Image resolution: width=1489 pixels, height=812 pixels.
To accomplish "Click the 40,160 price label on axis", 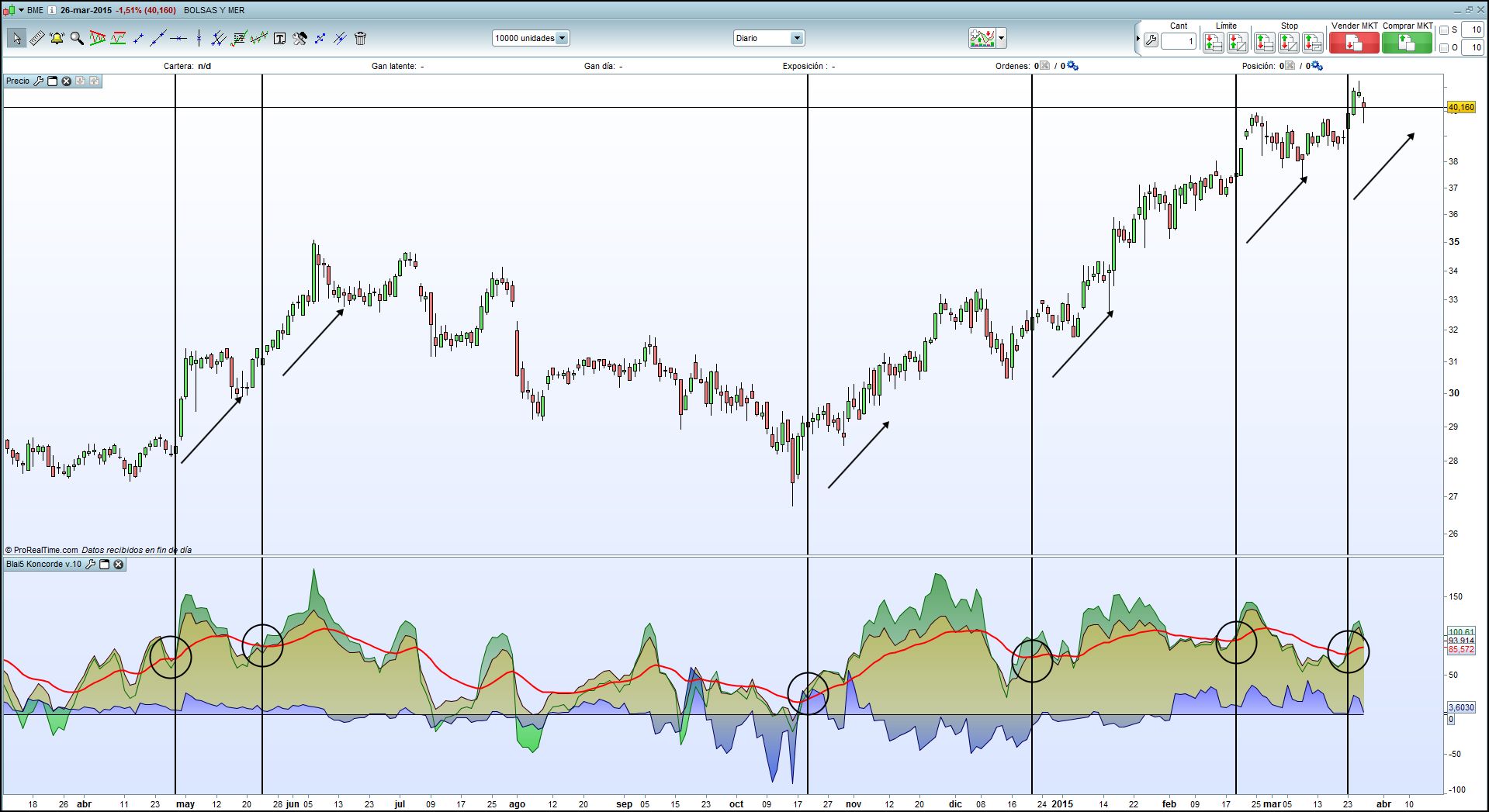I will pos(1461,108).
